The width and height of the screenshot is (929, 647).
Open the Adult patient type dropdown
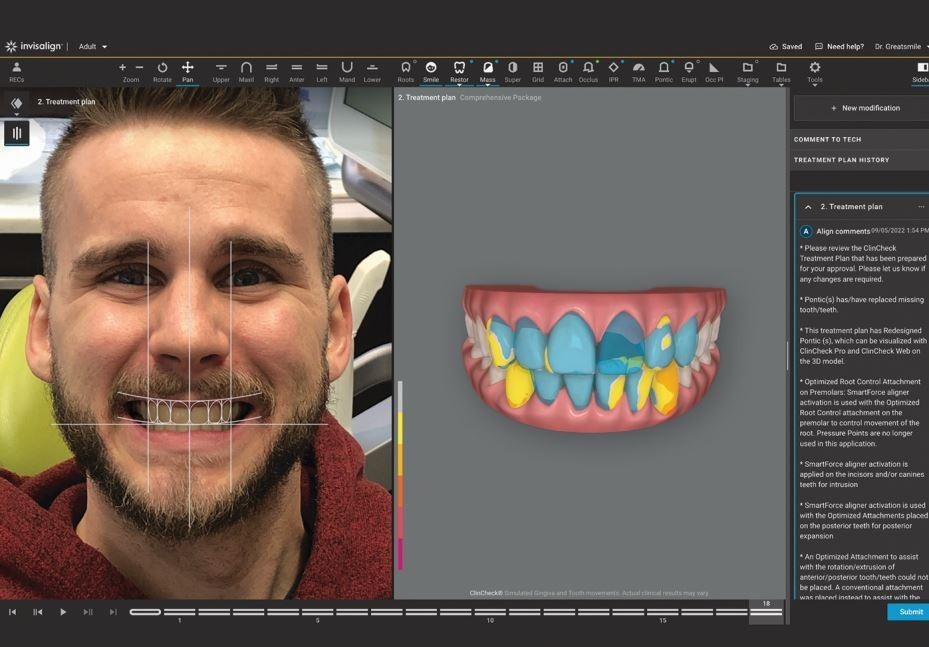coord(93,46)
